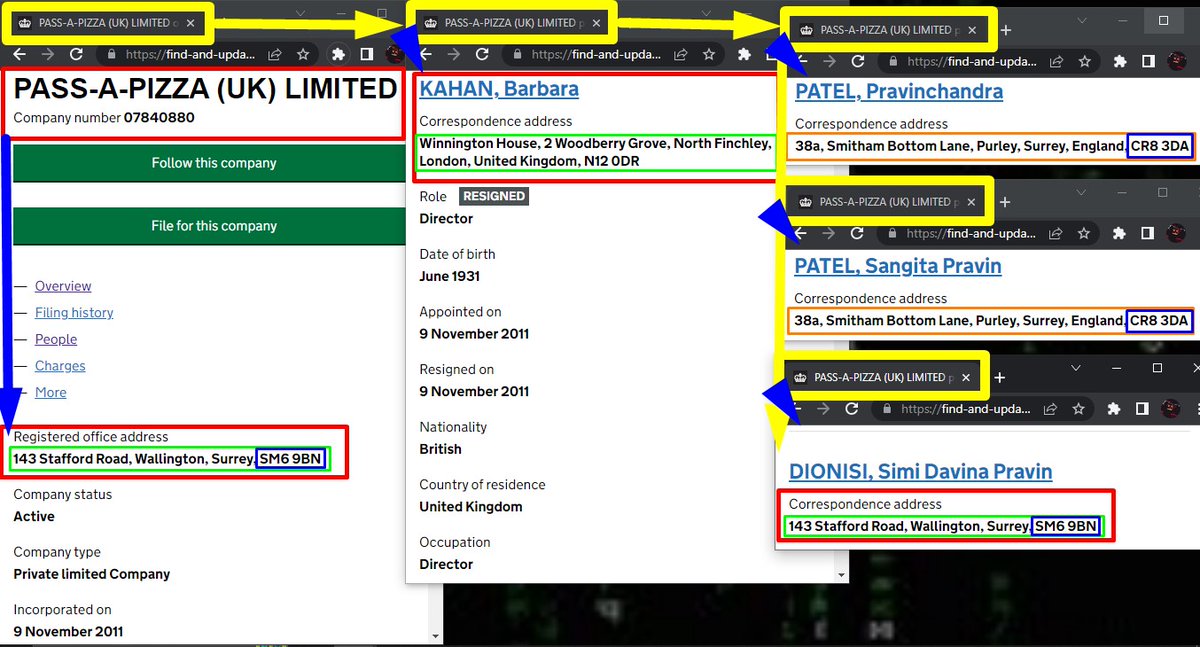
Task: Open the KAHAN, Barbara officer link
Action: (x=499, y=89)
